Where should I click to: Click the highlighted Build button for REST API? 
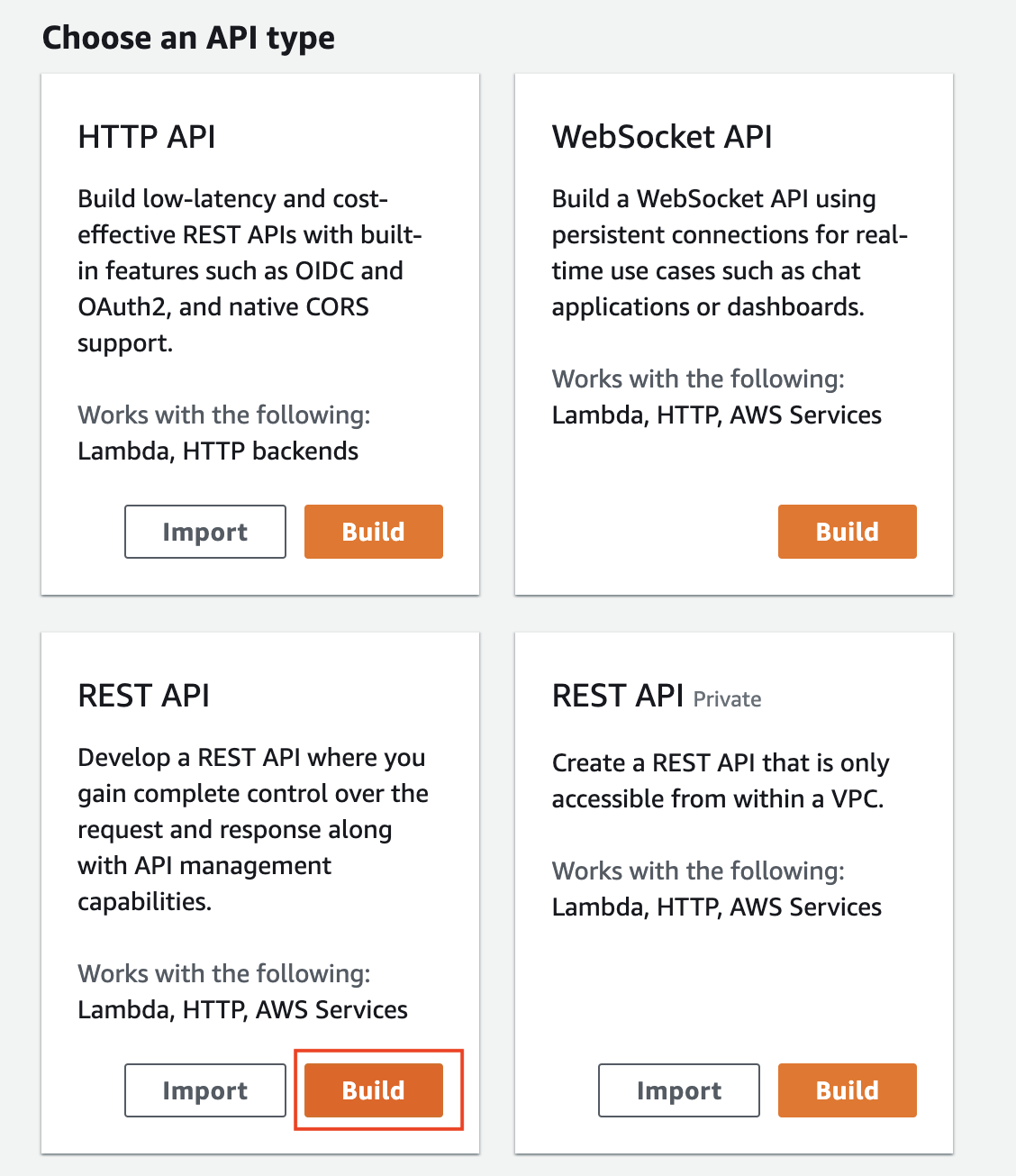pos(372,1089)
